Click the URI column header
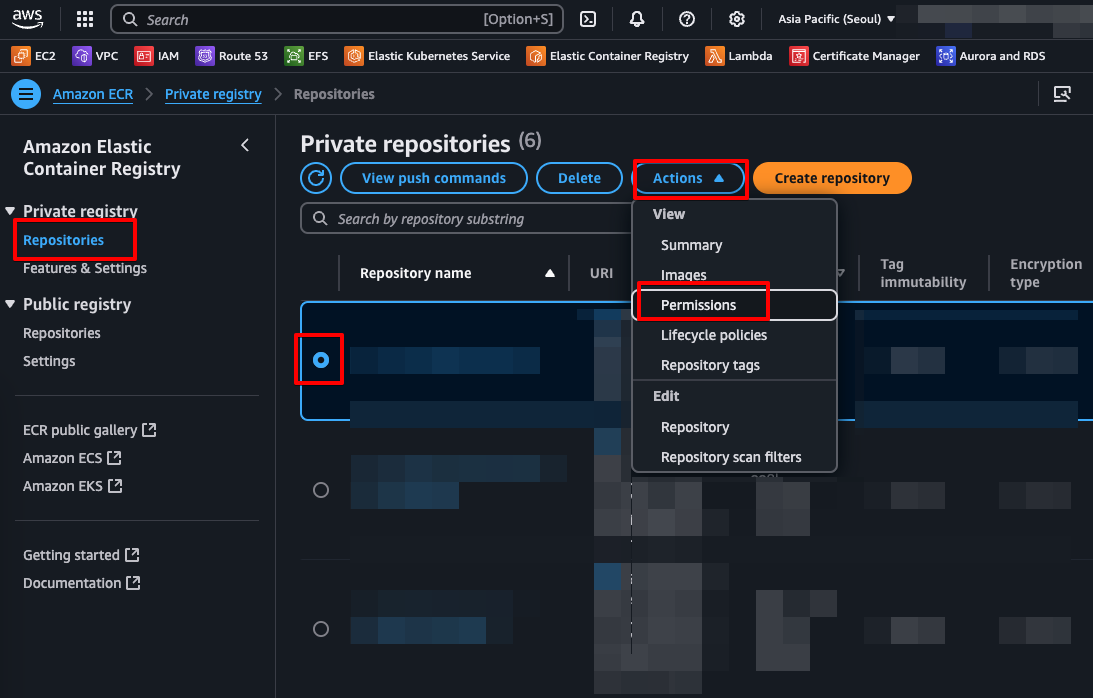 (602, 273)
